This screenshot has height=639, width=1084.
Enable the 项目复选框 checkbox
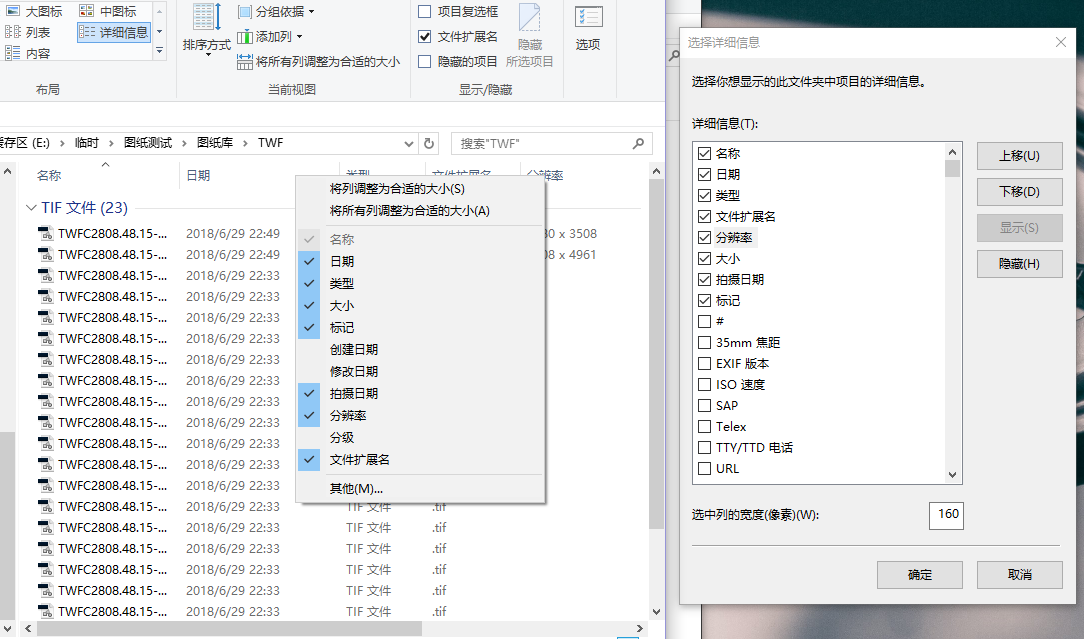[425, 12]
